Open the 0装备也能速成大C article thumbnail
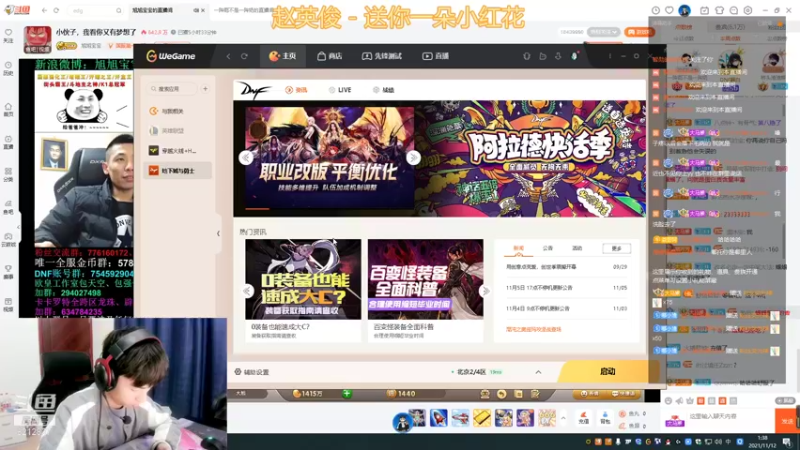 (x=303, y=279)
